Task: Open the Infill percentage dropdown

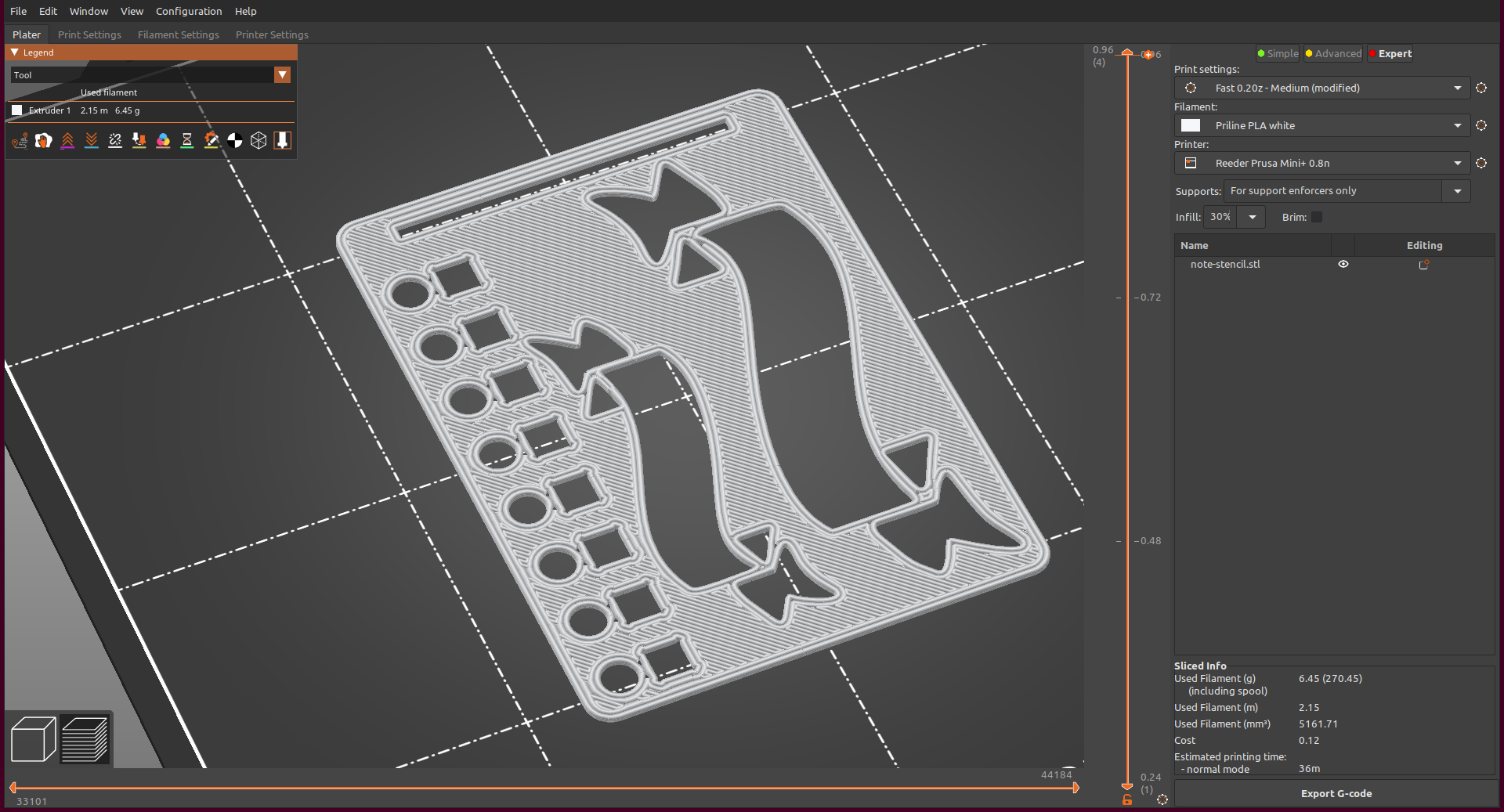Action: 1251,217
